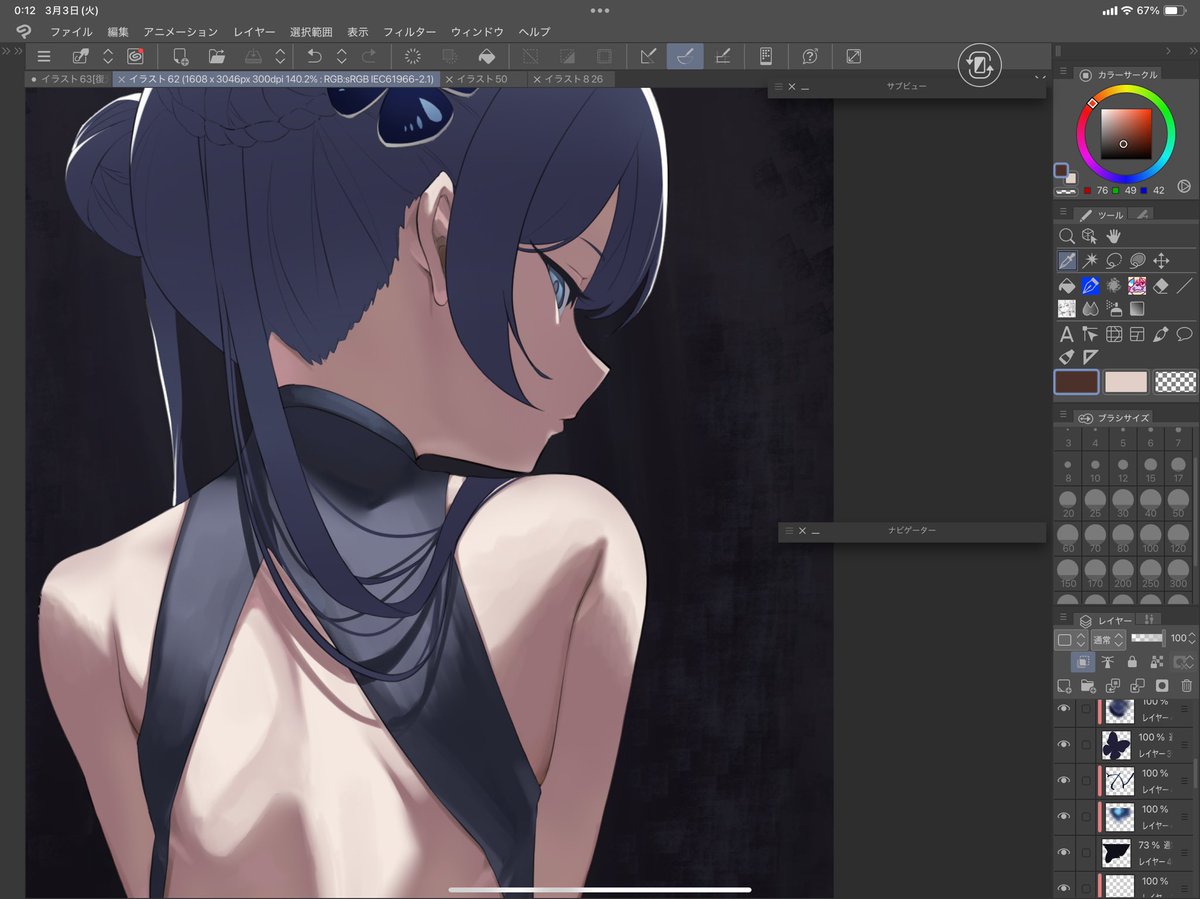The width and height of the screenshot is (1200, 899).
Task: Open file via command bar folder icon
Action: tap(216, 57)
